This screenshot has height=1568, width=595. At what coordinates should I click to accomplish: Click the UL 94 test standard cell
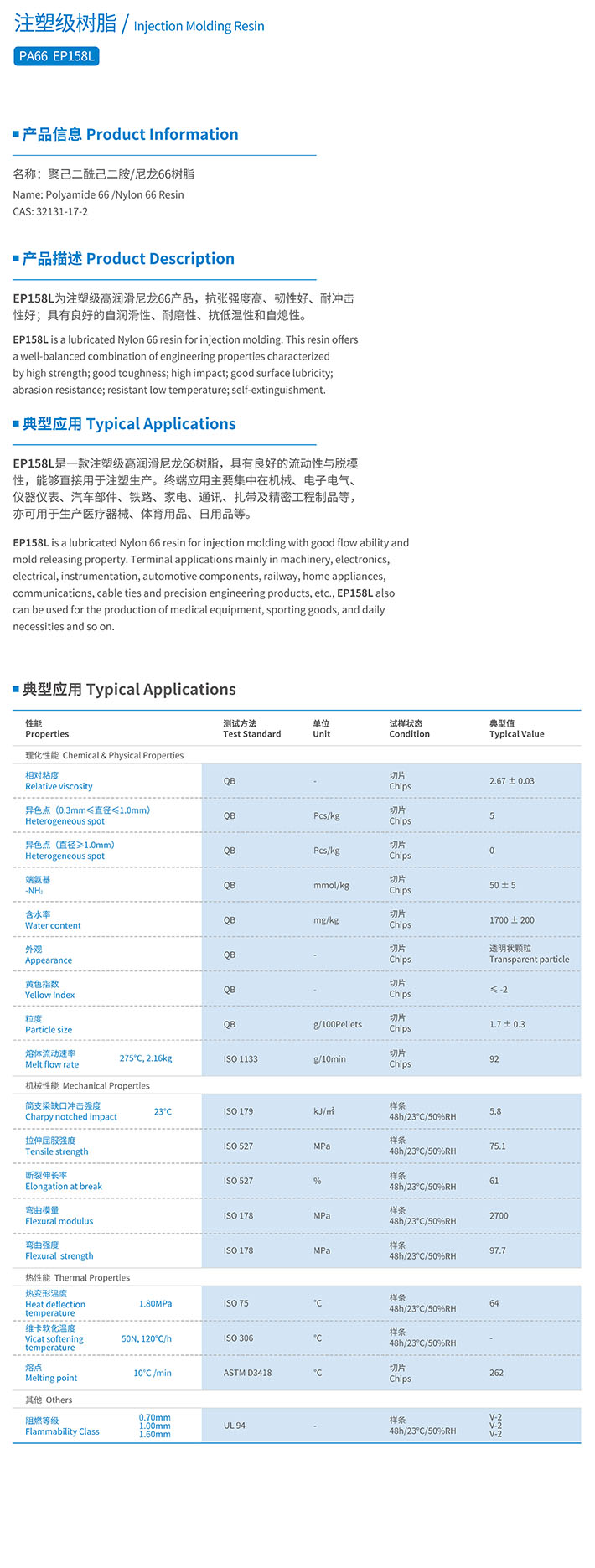click(x=235, y=1426)
